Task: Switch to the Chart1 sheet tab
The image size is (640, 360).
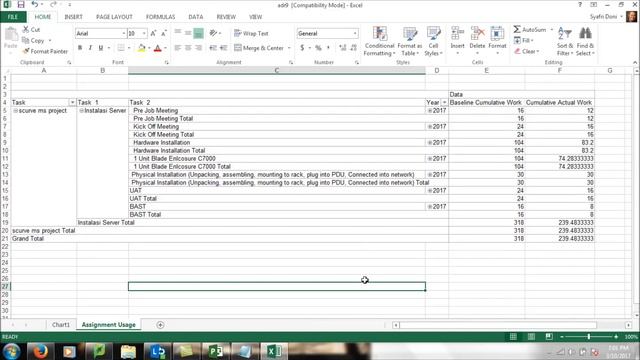Action: click(61, 325)
